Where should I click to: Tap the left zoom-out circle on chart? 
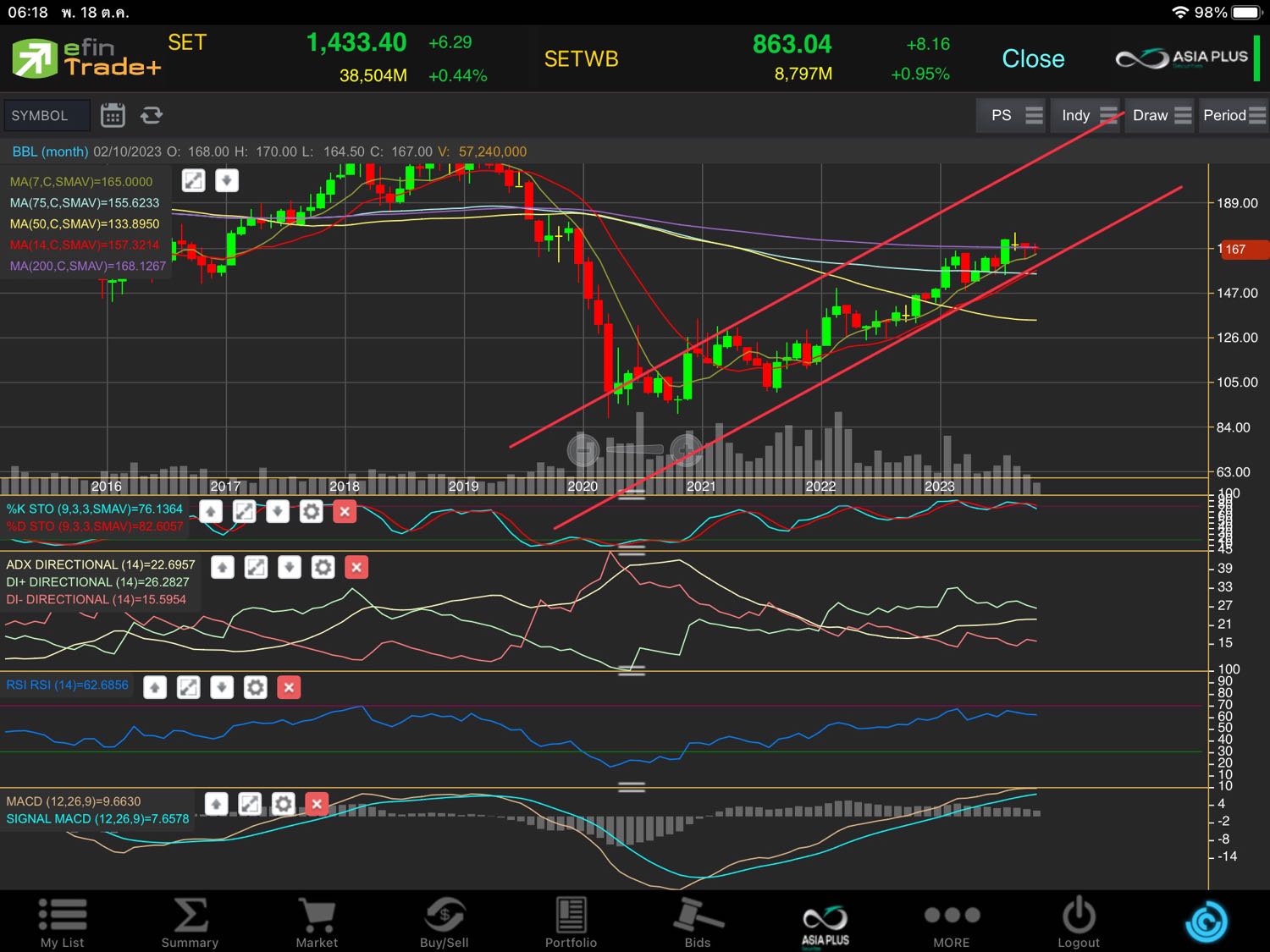(x=583, y=449)
